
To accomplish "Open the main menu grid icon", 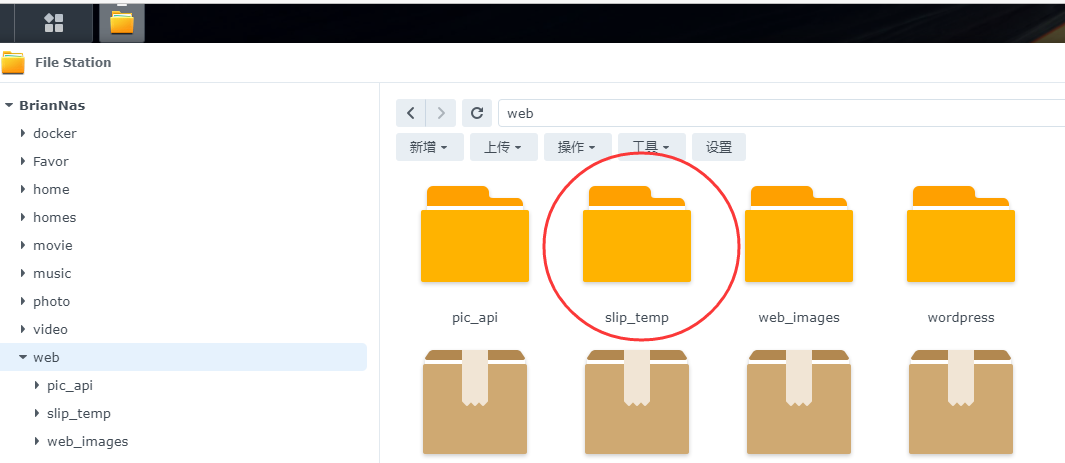I will pyautogui.click(x=54, y=23).
